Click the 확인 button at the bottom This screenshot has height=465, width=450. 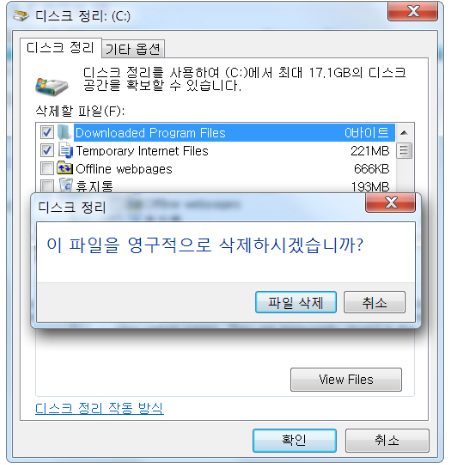(x=294, y=440)
